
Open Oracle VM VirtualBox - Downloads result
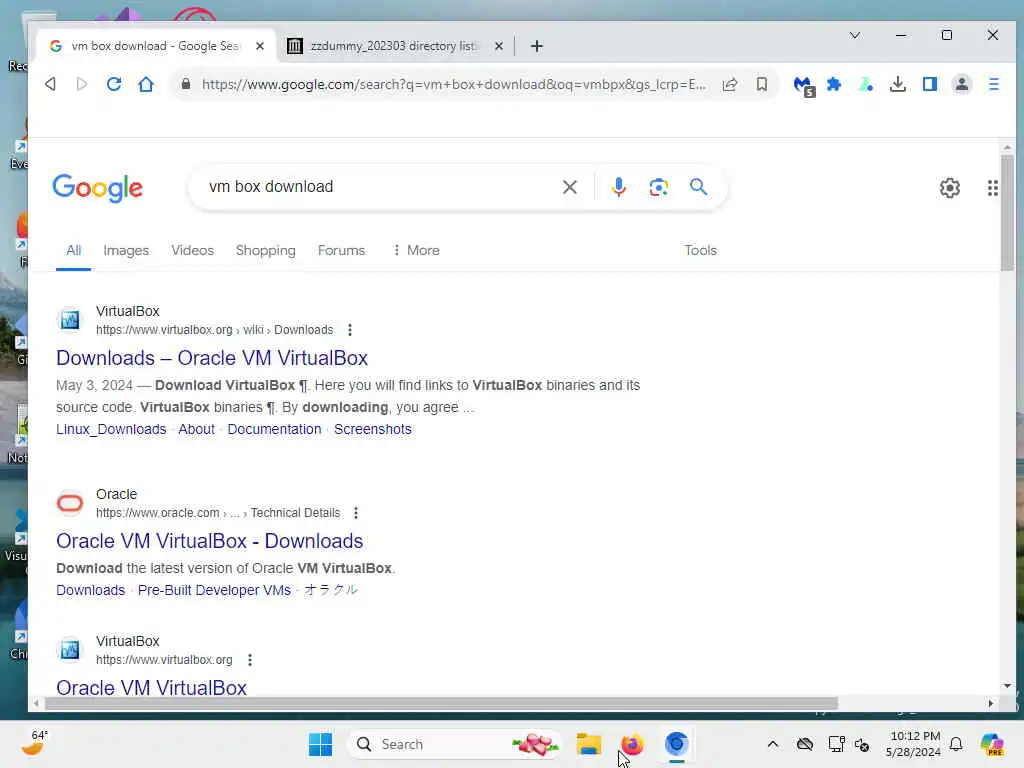(x=210, y=541)
